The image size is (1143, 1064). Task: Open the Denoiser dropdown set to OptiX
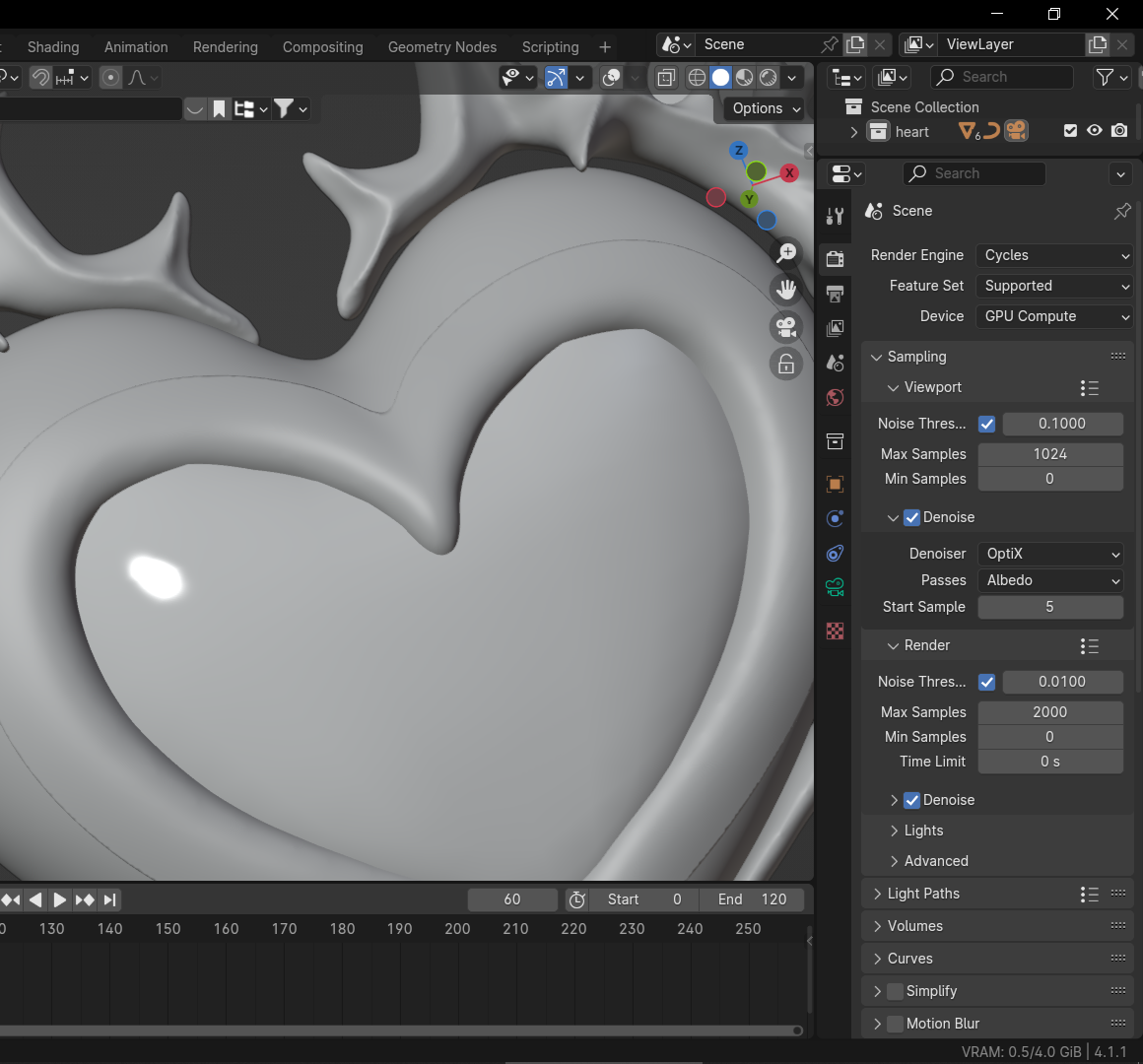[x=1050, y=554]
